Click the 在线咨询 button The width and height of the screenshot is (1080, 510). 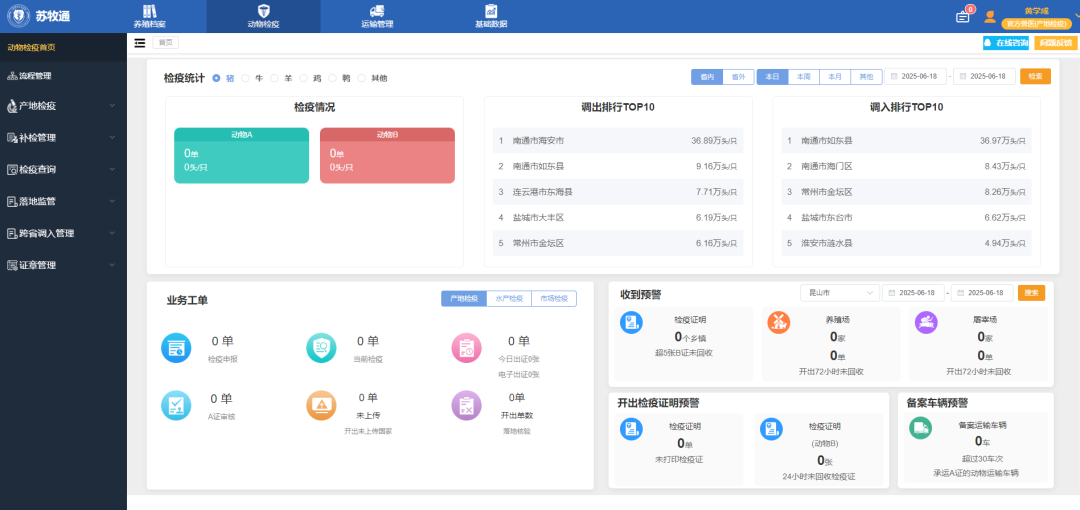click(x=1006, y=43)
